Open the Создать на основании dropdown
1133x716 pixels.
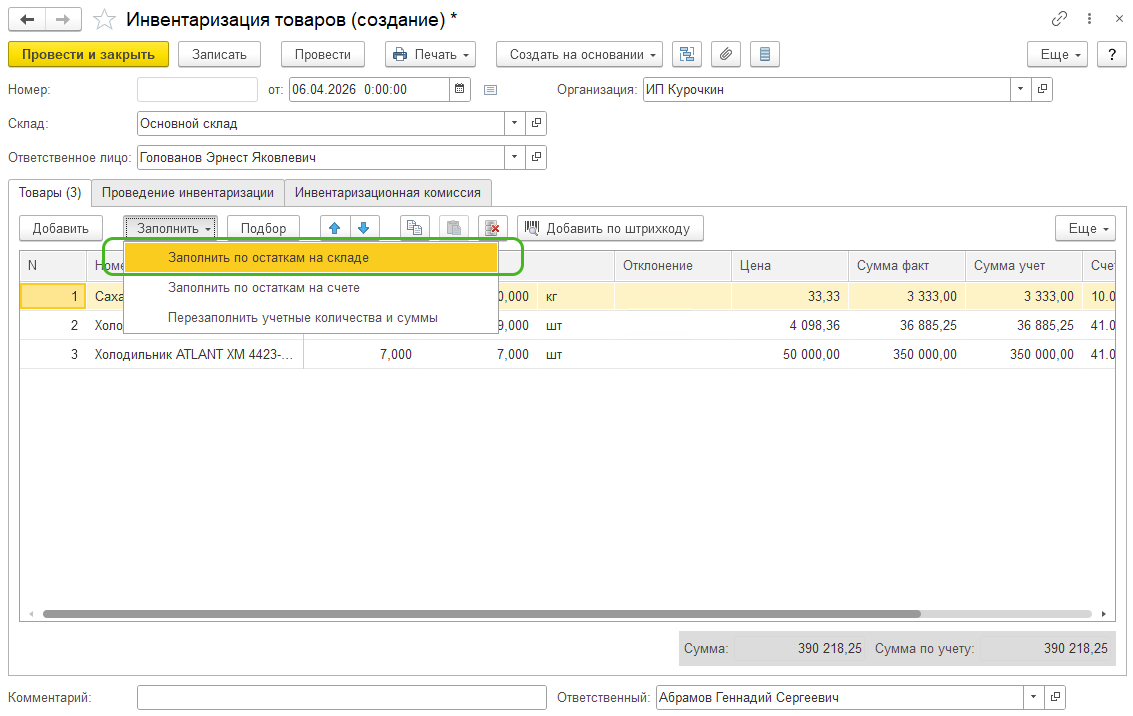[580, 54]
